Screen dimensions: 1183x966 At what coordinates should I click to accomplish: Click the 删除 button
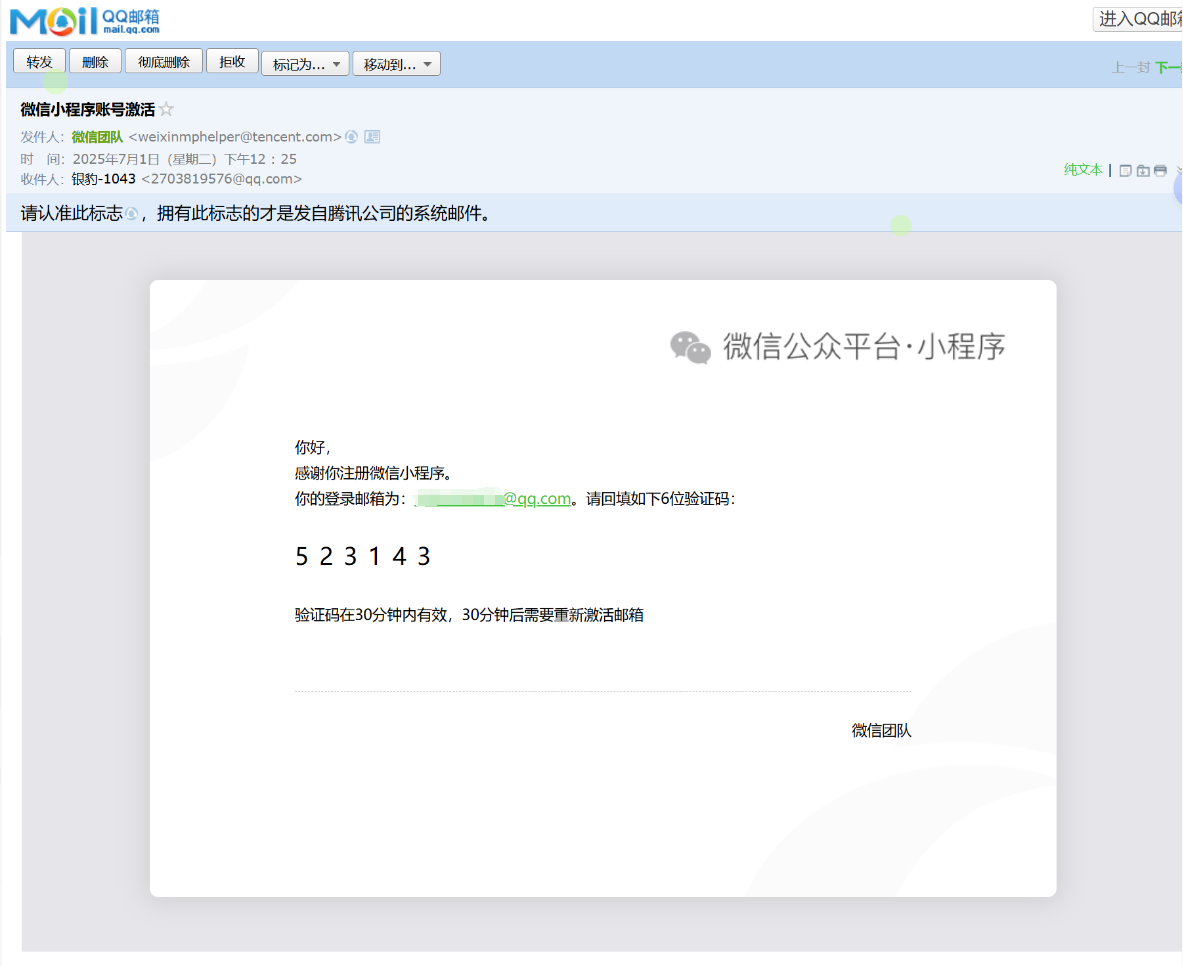95,62
